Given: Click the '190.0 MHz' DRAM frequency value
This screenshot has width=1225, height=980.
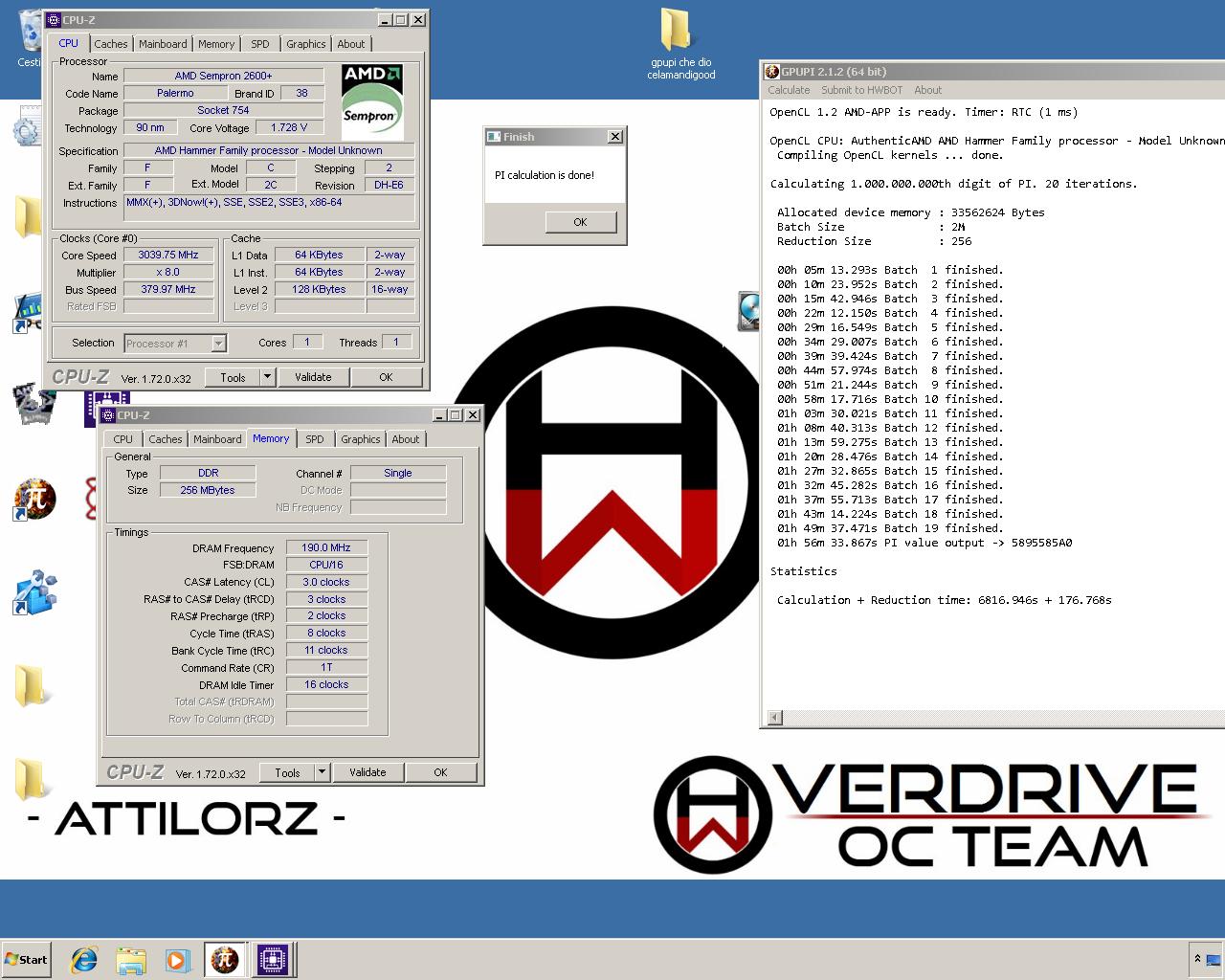Looking at the screenshot, I should [x=326, y=547].
